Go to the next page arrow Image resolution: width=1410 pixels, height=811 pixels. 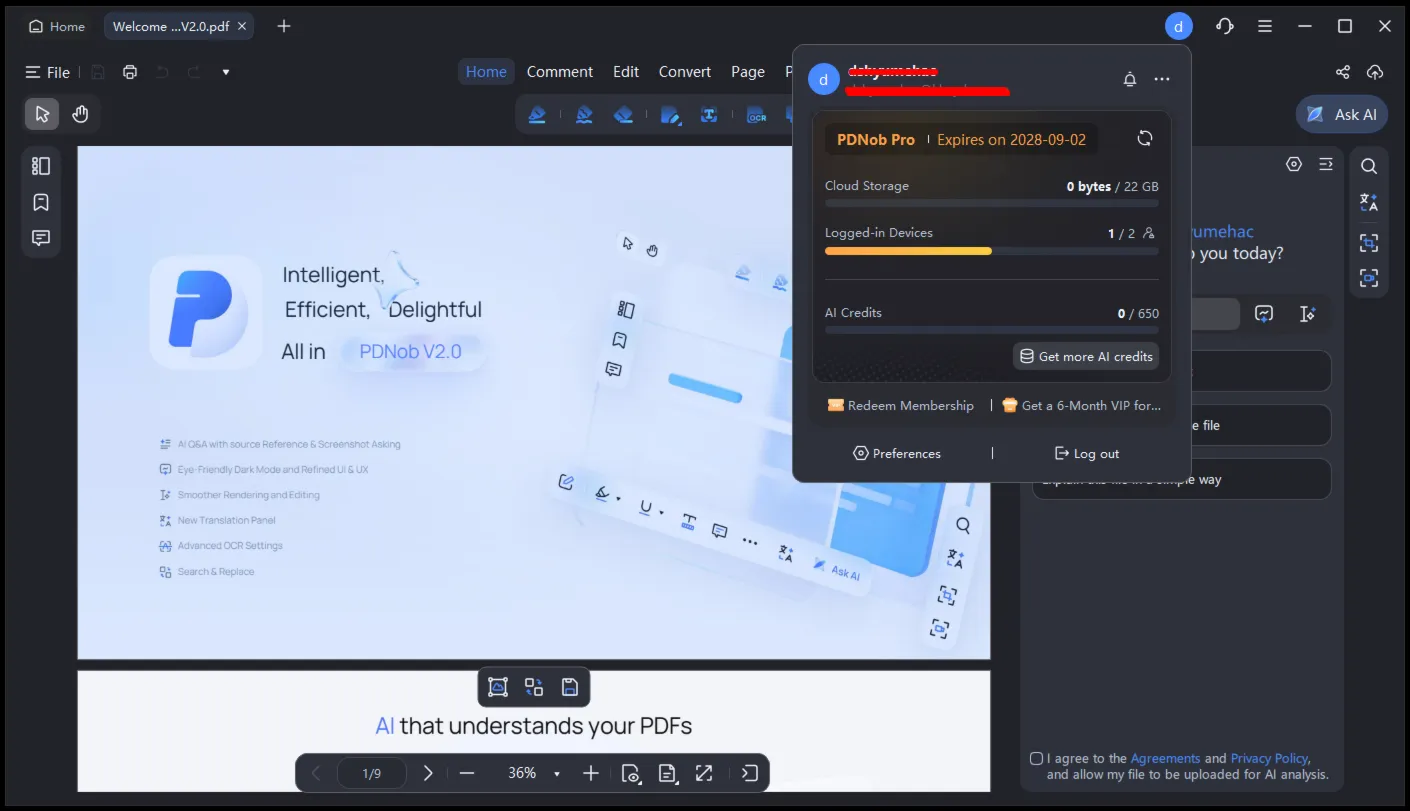[428, 773]
